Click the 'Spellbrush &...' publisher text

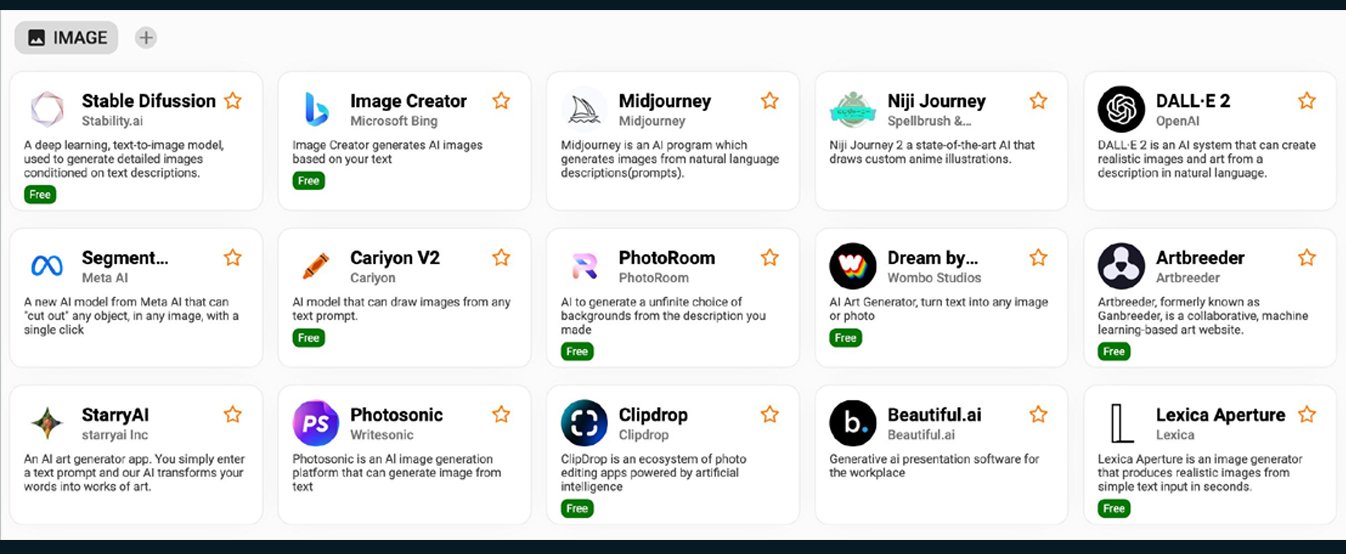[x=929, y=121]
